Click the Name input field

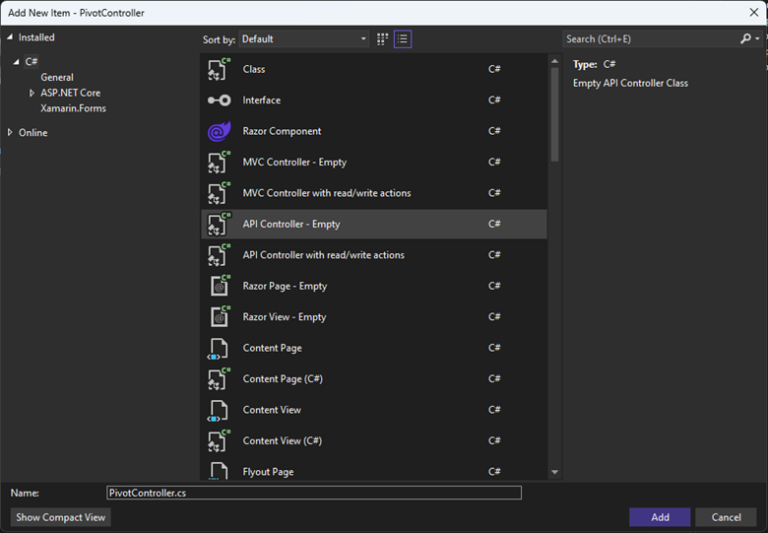point(313,493)
